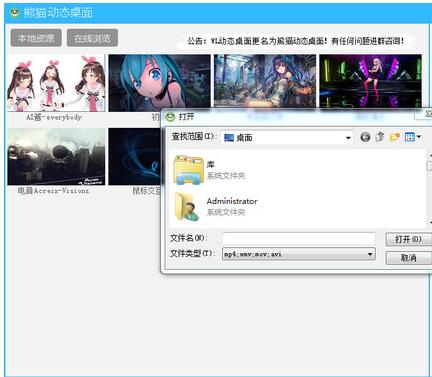Viewport: 432px width, 377px height.
Task: Go up one folder level icon
Action: click(x=380, y=137)
